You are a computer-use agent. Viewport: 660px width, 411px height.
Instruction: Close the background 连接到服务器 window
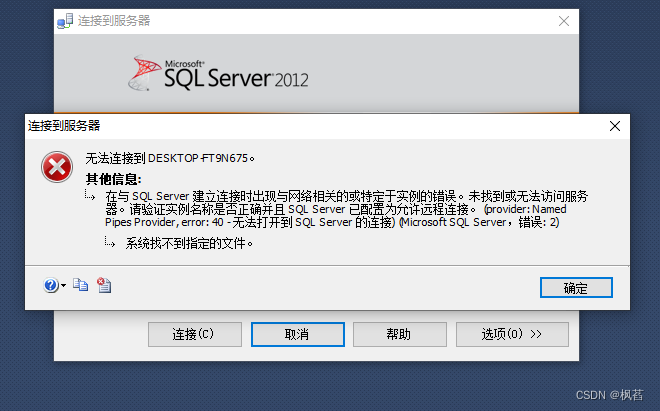point(564,21)
